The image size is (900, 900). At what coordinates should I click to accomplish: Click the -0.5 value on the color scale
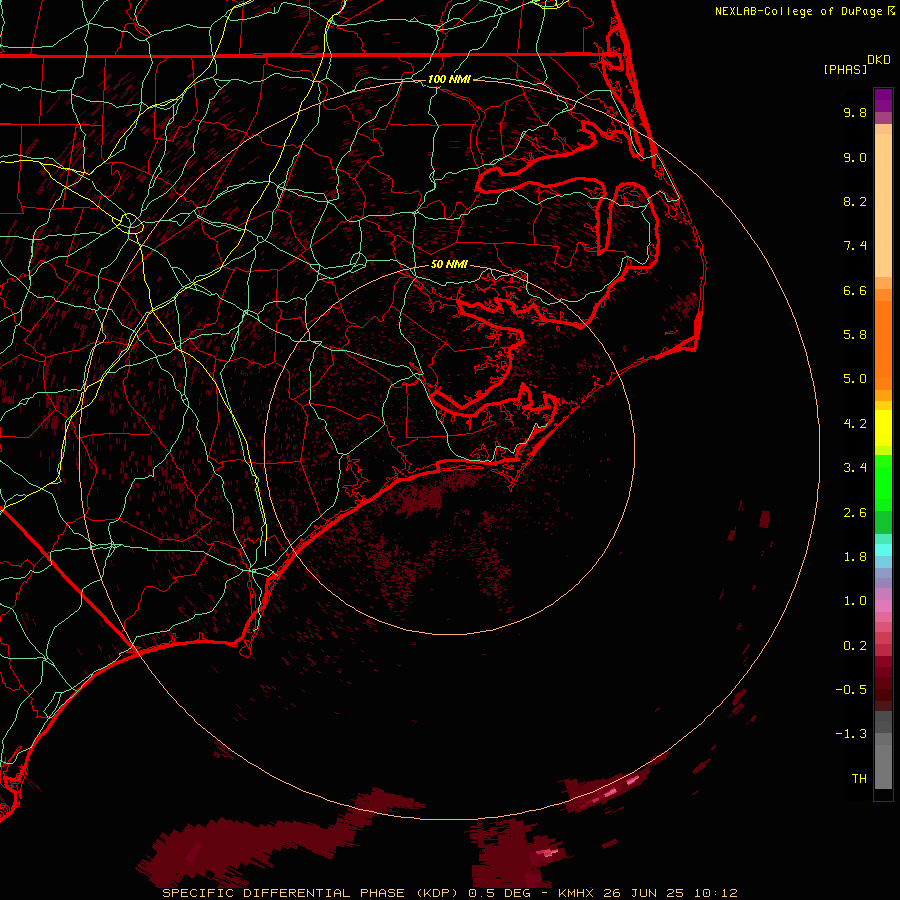851,690
